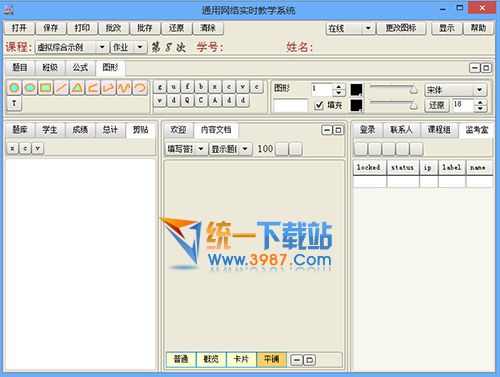This screenshot has width=500, height=377.
Task: Open the 学生 tab
Action: click(50, 130)
